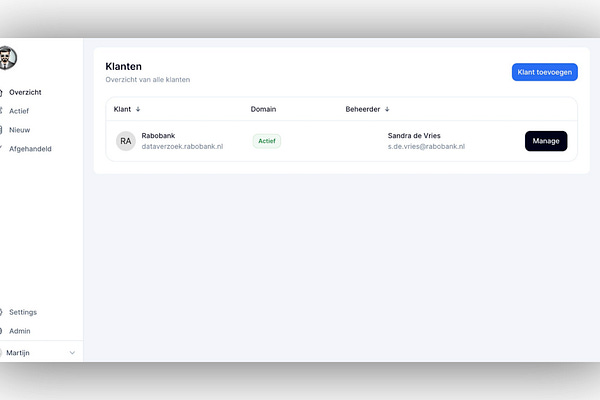The height and width of the screenshot is (400, 600).
Task: Click the Klanten page heading
Action: click(123, 66)
